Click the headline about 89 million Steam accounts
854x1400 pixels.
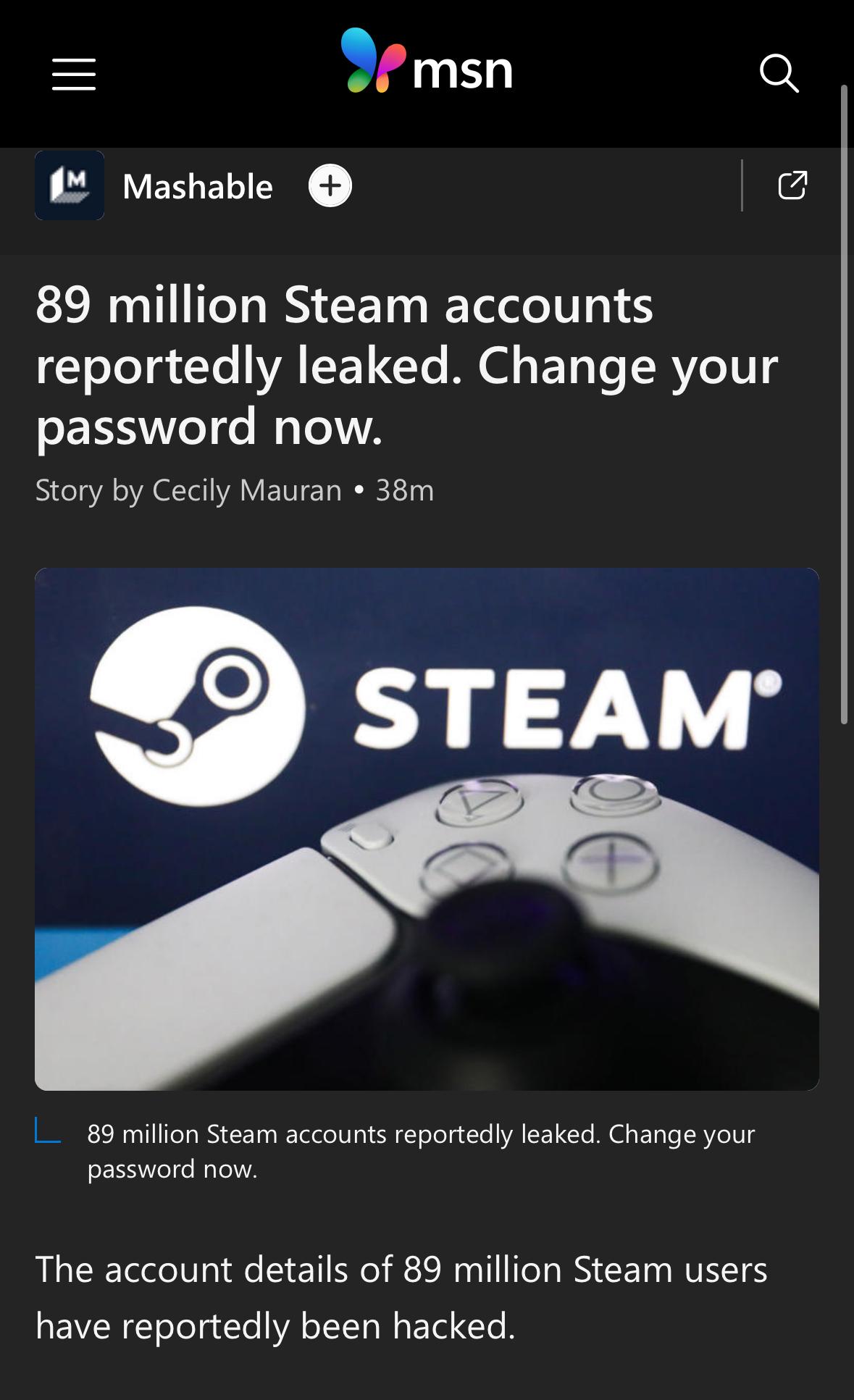click(x=406, y=365)
